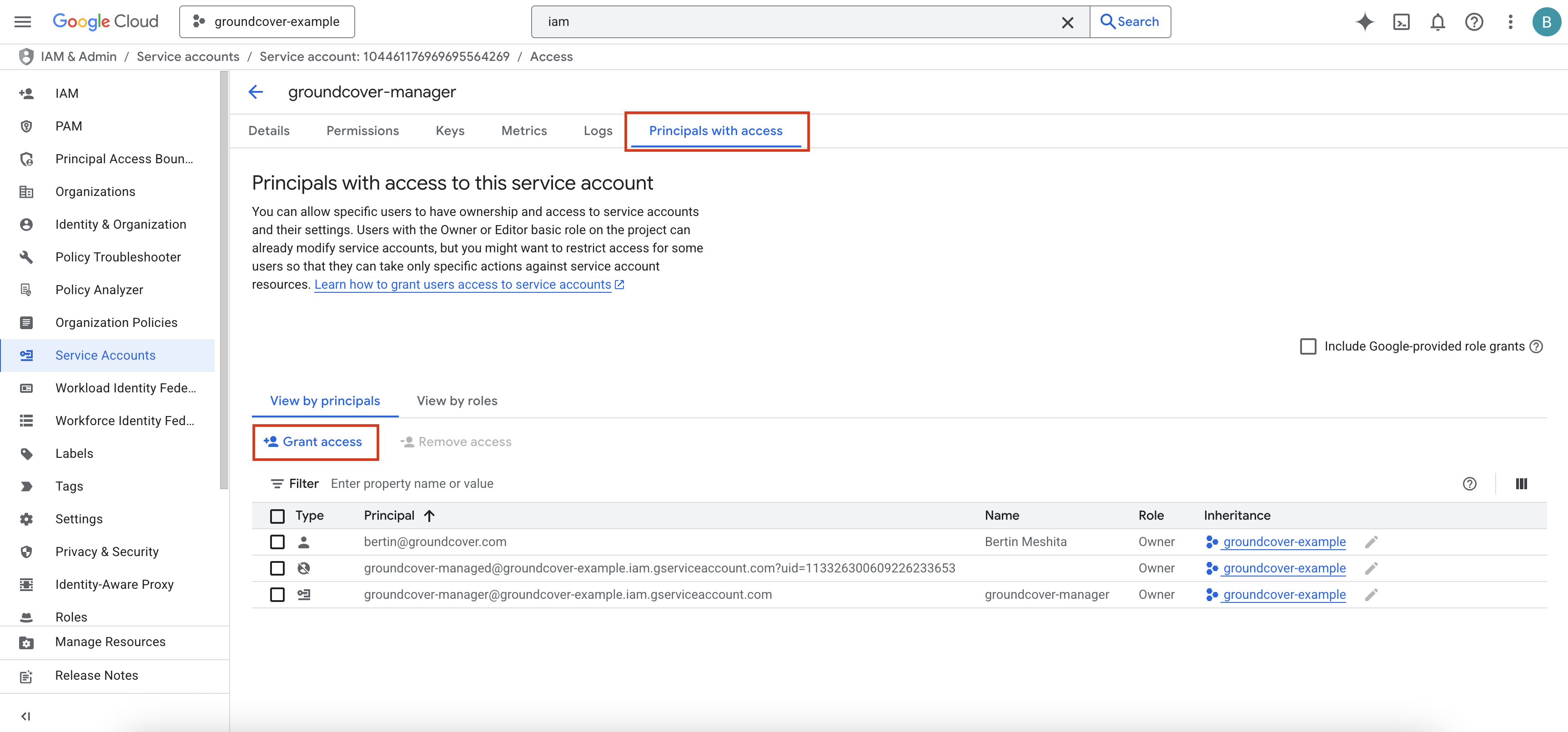Viewport: 1568px width, 732px height.
Task: Open the notifications bell
Action: 1437,22
